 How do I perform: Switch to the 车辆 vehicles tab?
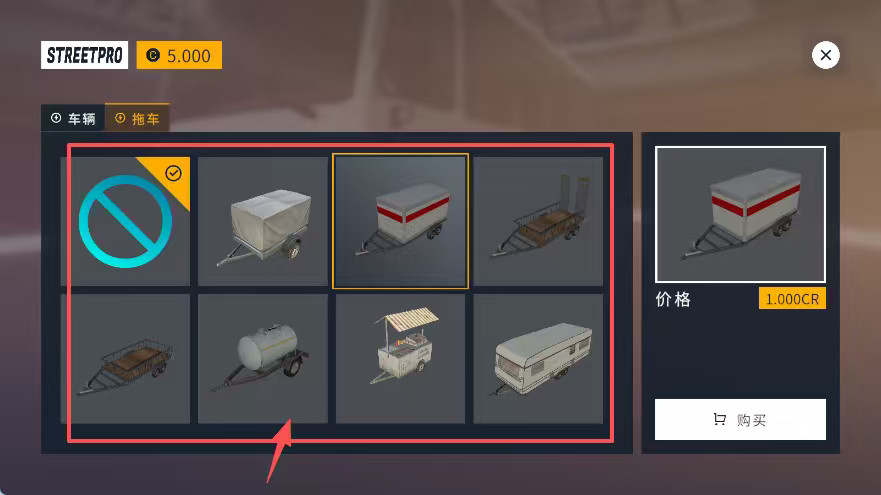click(73, 118)
